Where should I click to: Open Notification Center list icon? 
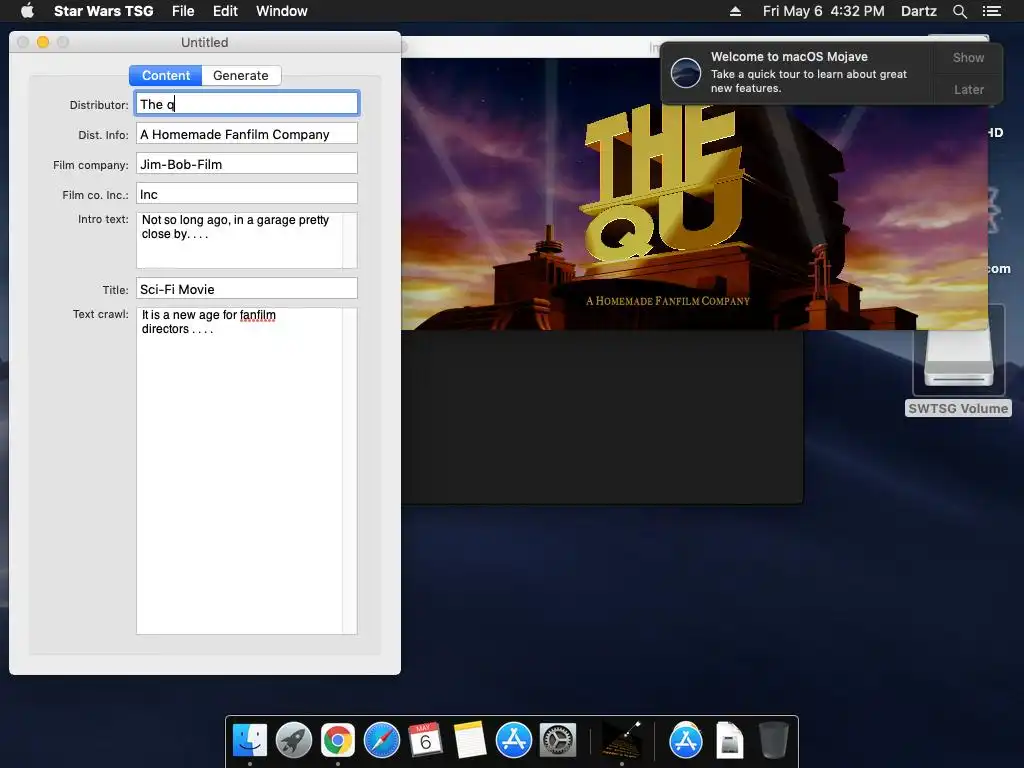click(x=991, y=11)
